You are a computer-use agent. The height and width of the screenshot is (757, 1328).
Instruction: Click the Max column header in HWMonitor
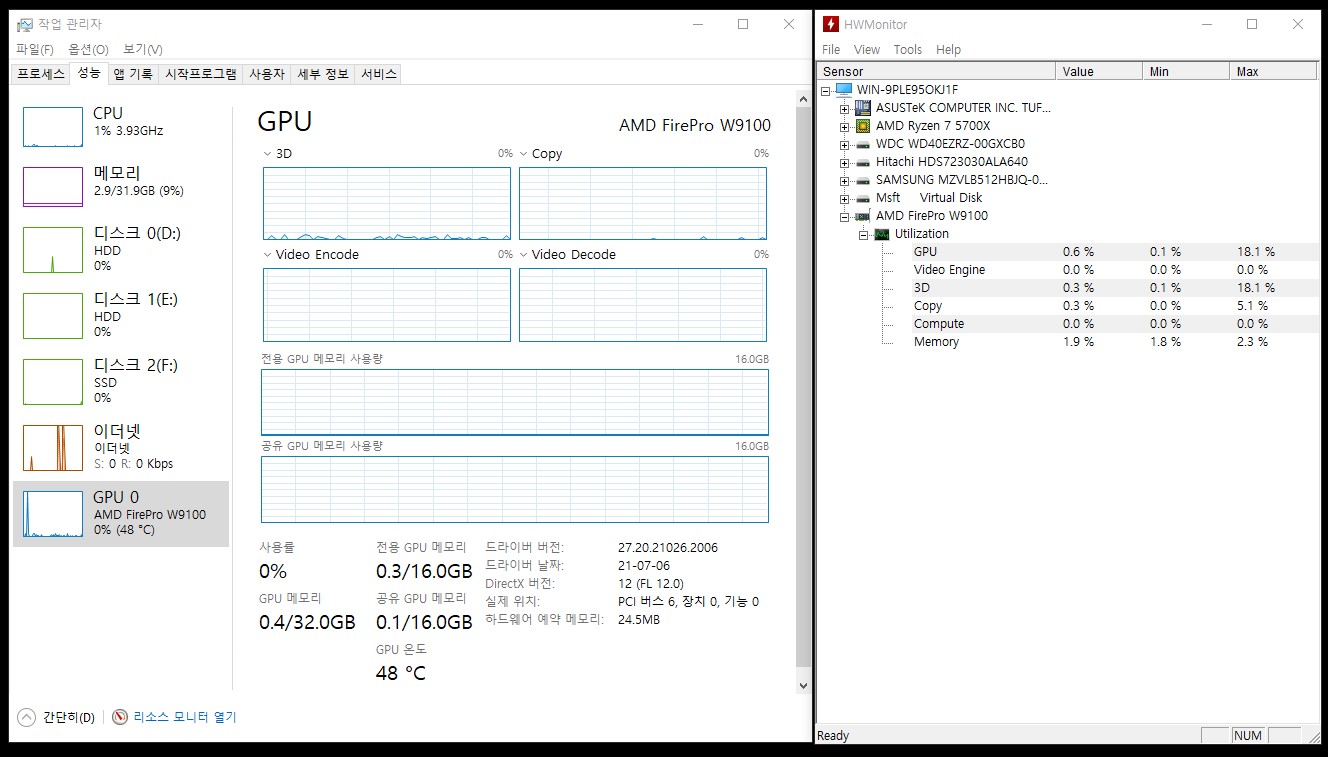tap(1273, 71)
